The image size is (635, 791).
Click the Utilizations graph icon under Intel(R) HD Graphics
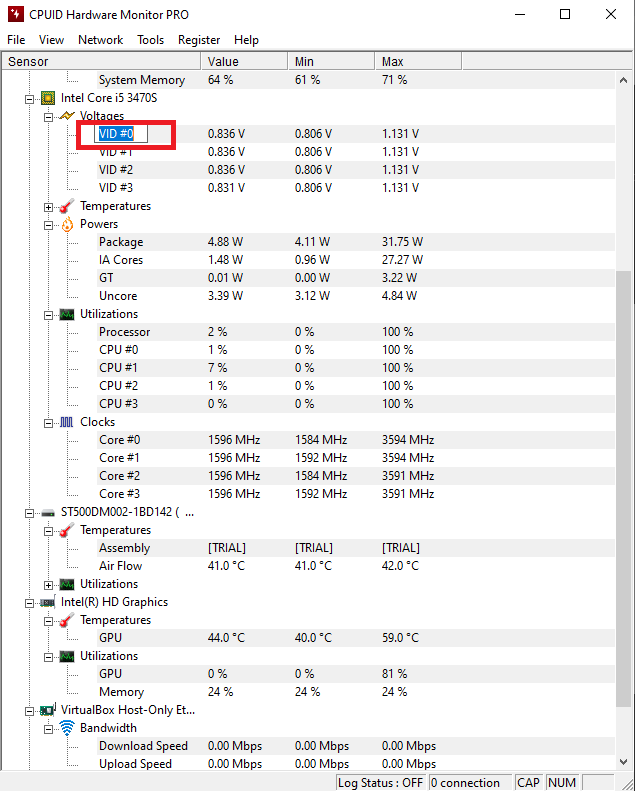pos(67,656)
